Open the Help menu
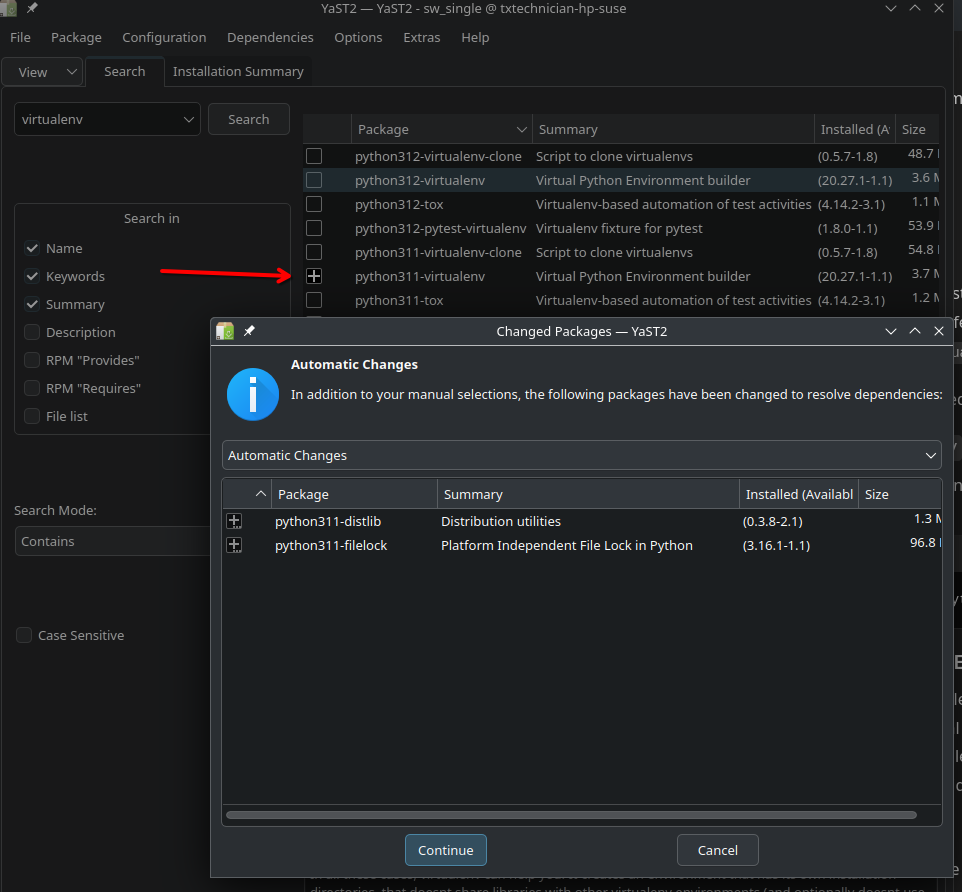The width and height of the screenshot is (962, 892). (x=475, y=37)
